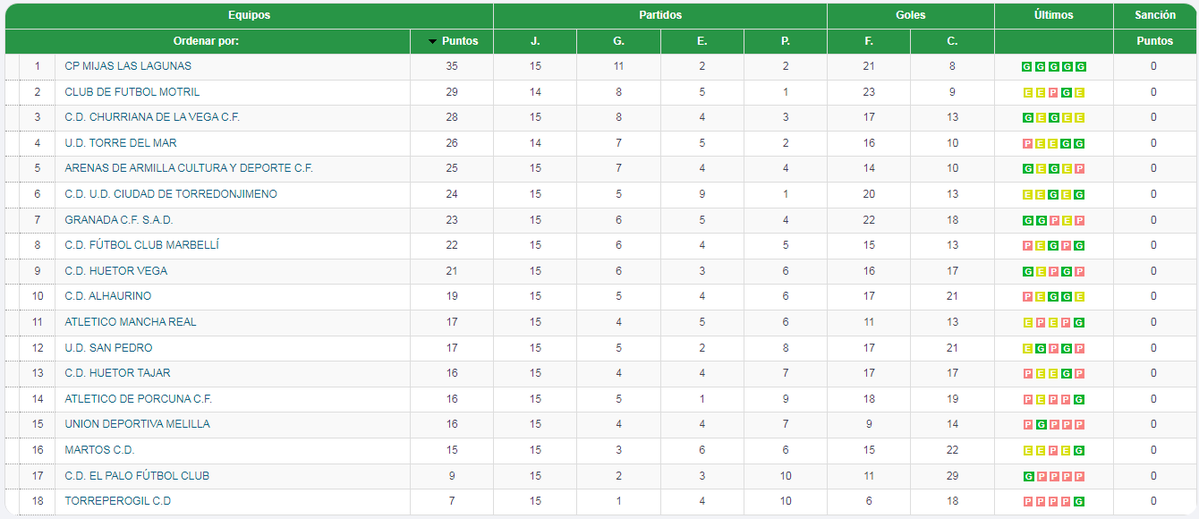Sort the table by the J. column

pyautogui.click(x=535, y=42)
